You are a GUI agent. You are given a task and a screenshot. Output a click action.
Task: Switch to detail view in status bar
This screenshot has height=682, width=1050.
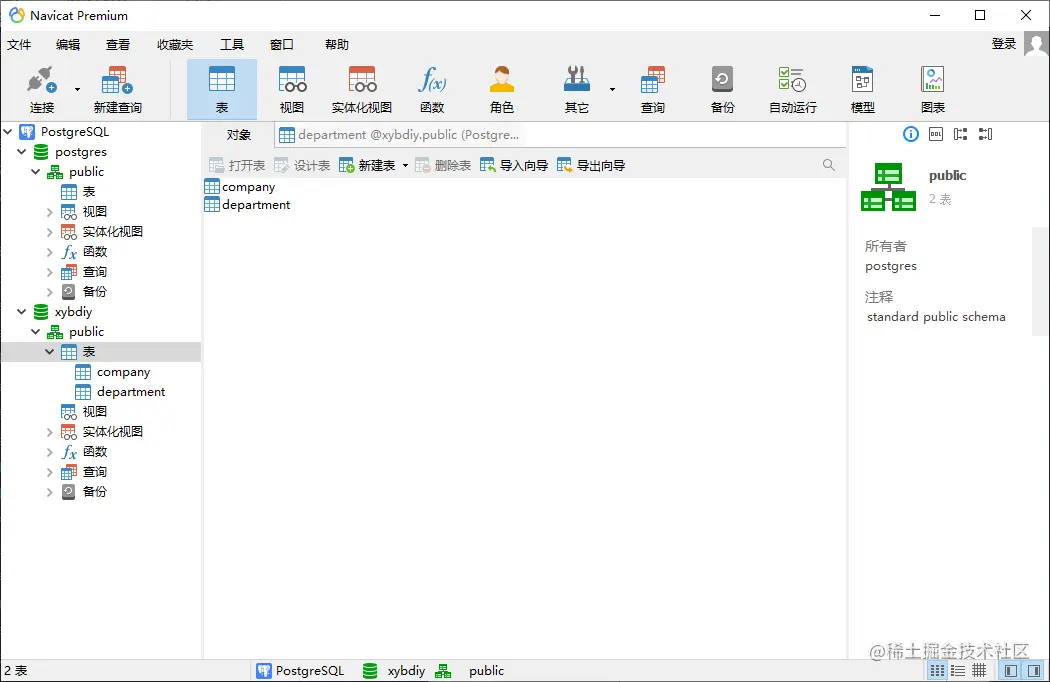958,671
